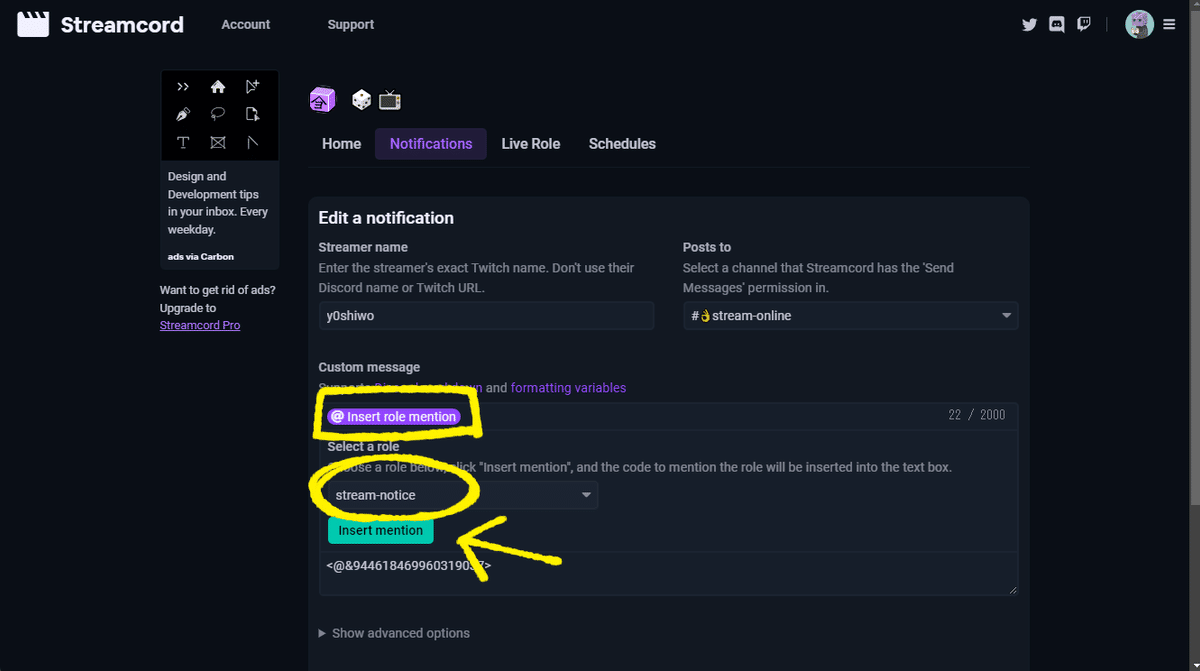Open the hamburger menu icon

(x=1169, y=24)
